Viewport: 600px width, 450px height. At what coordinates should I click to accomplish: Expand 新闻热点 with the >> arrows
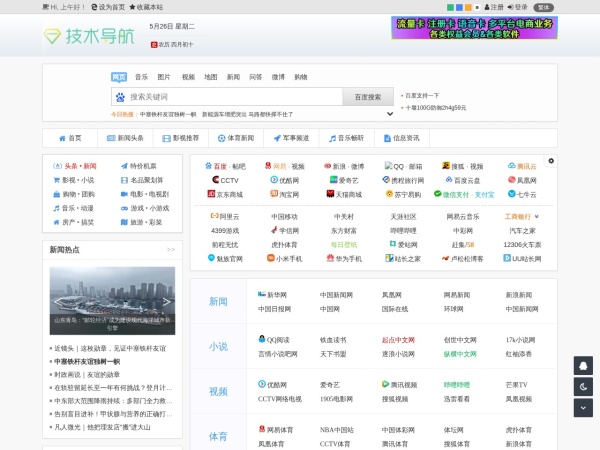pos(171,249)
